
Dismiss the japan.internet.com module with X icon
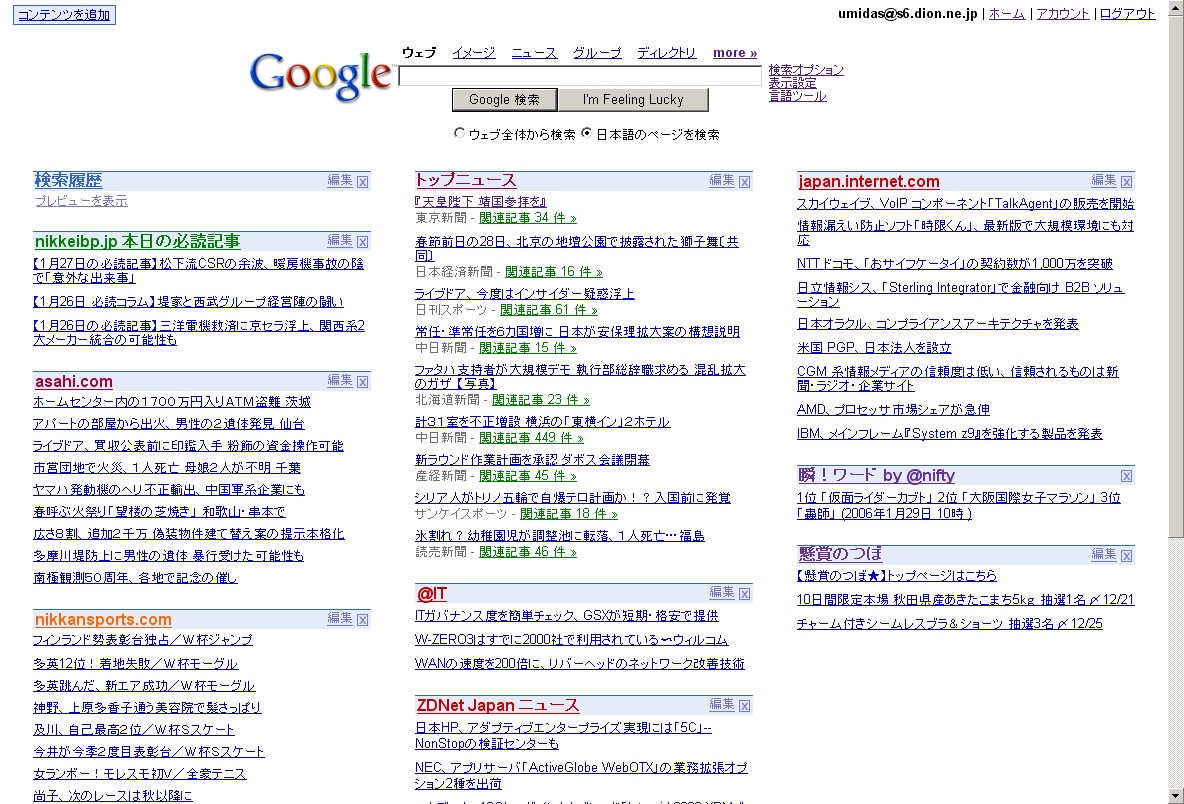tap(1126, 182)
